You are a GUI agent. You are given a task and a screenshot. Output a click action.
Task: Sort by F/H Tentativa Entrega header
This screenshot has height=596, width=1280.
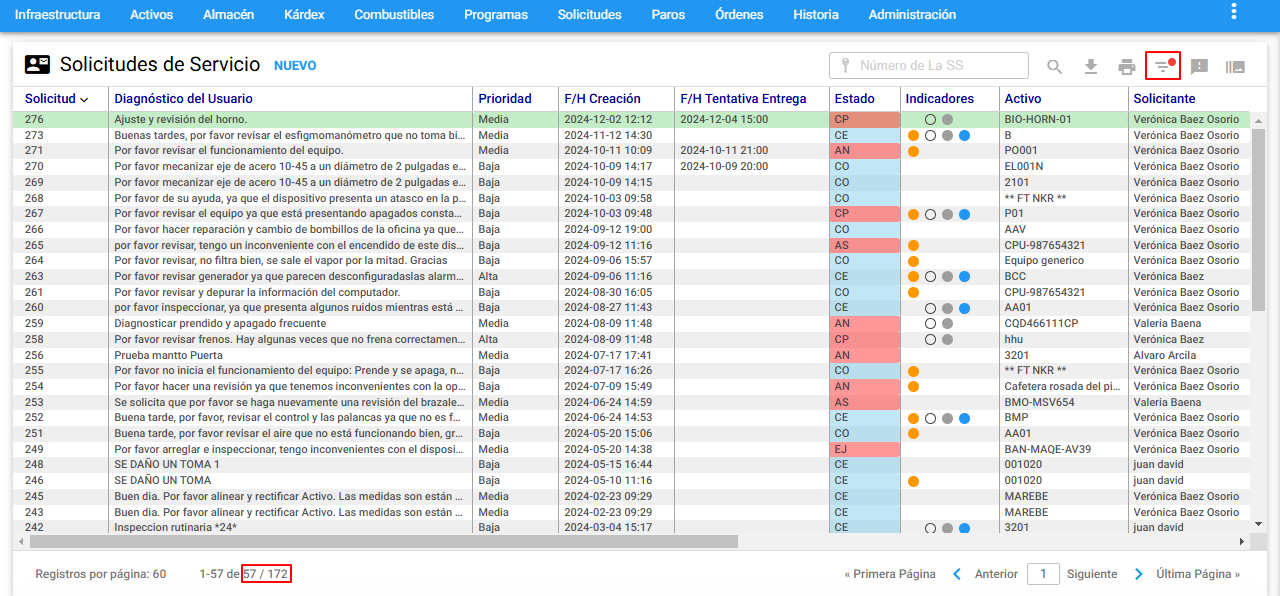743,99
